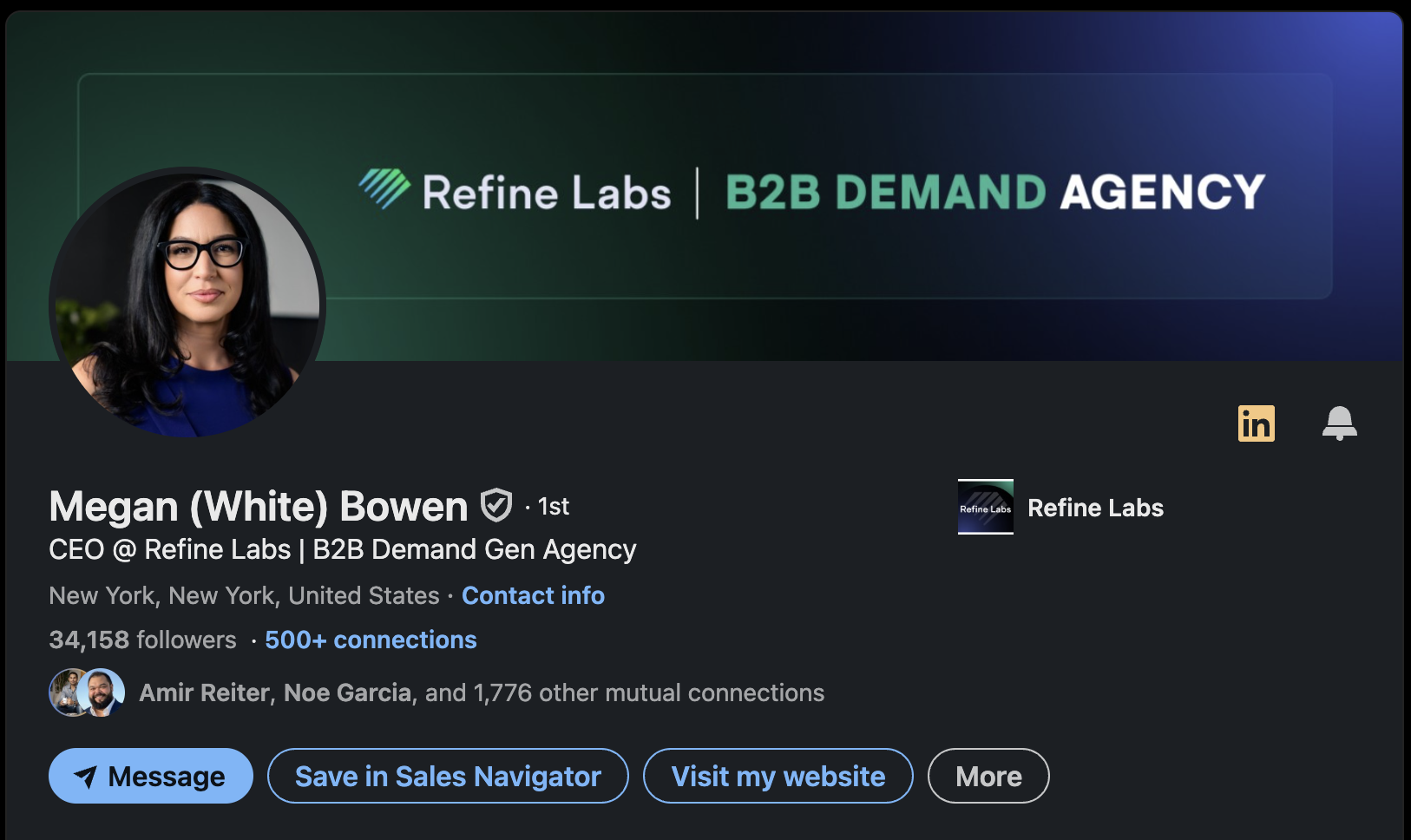Open notifications via the bell icon

[x=1339, y=423]
